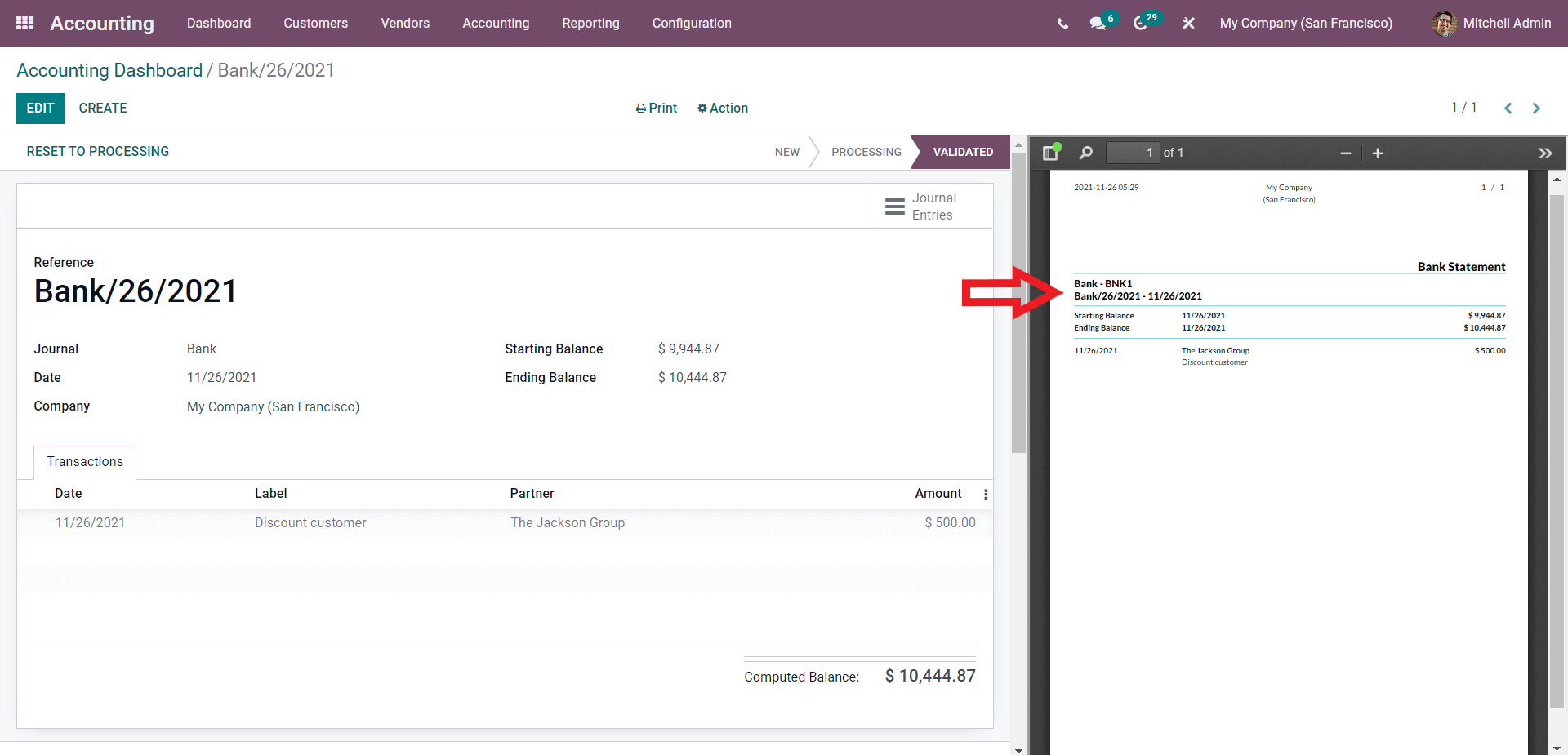Sort transactions by Amount column header
Image resolution: width=1568 pixels, height=755 pixels.
(x=938, y=494)
